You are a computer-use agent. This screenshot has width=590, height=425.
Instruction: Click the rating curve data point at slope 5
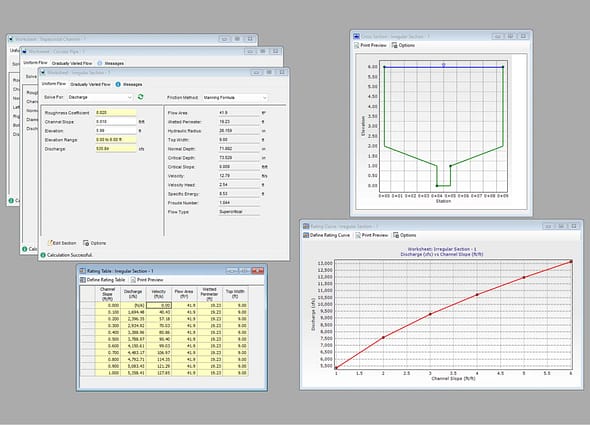pos(524,277)
